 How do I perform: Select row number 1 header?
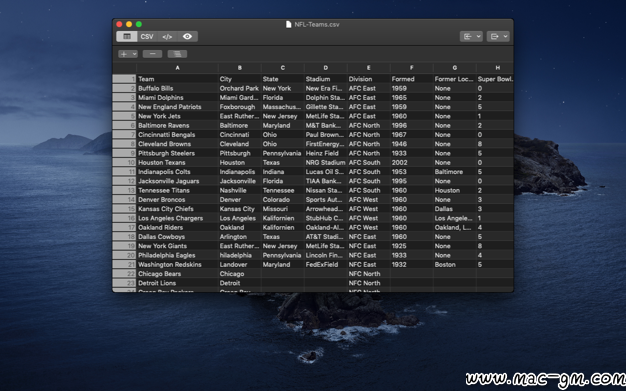125,79
